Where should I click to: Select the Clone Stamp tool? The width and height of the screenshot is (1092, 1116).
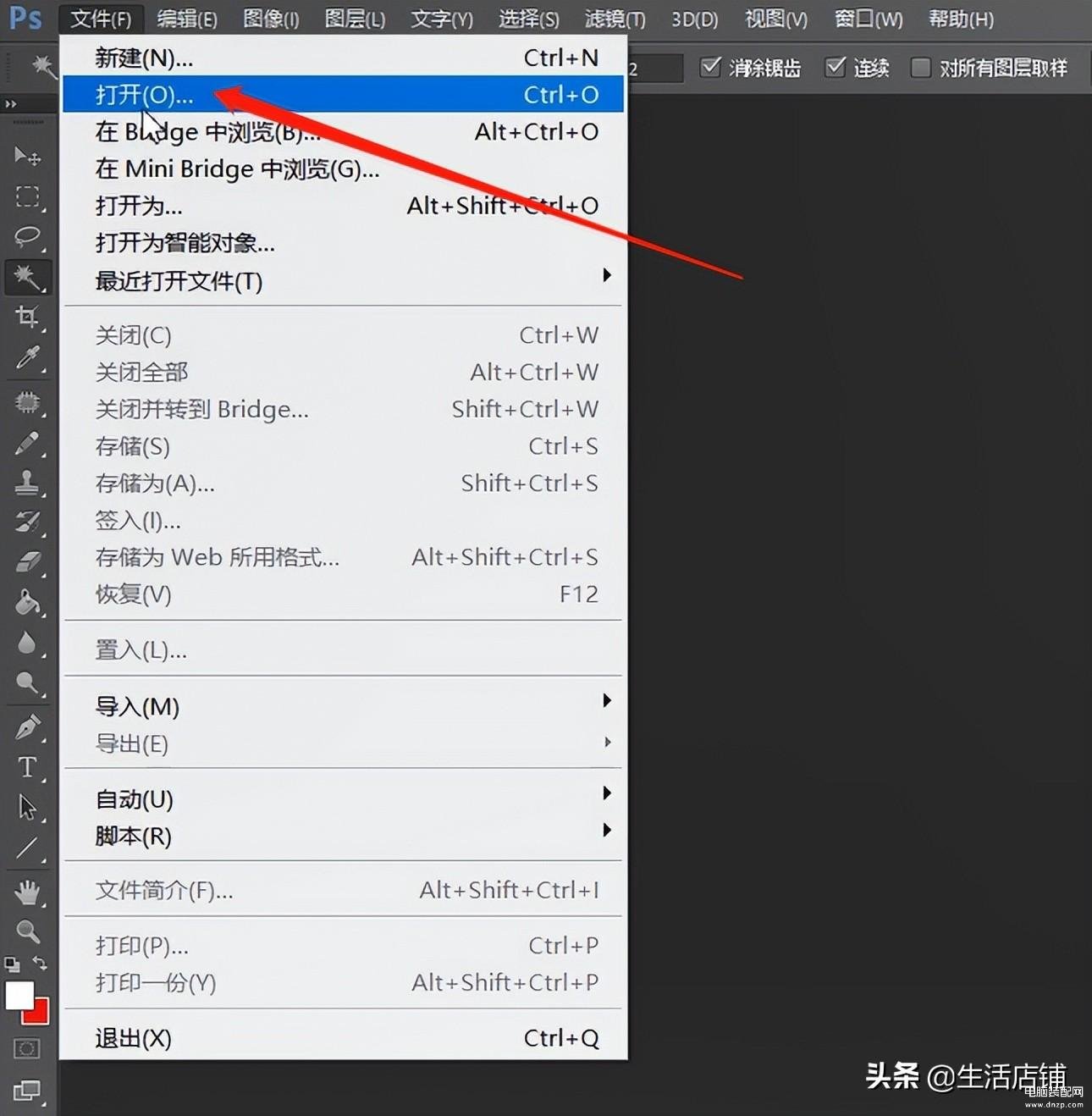(x=27, y=482)
